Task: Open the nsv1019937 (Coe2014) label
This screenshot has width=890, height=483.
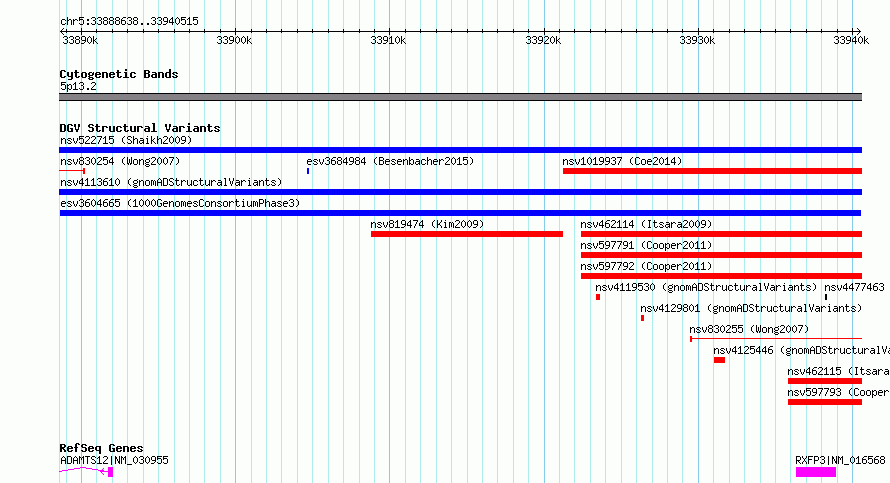Action: click(x=622, y=161)
